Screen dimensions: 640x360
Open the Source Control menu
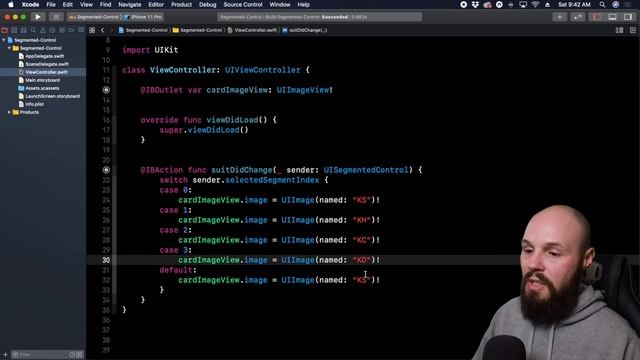coord(243,4)
